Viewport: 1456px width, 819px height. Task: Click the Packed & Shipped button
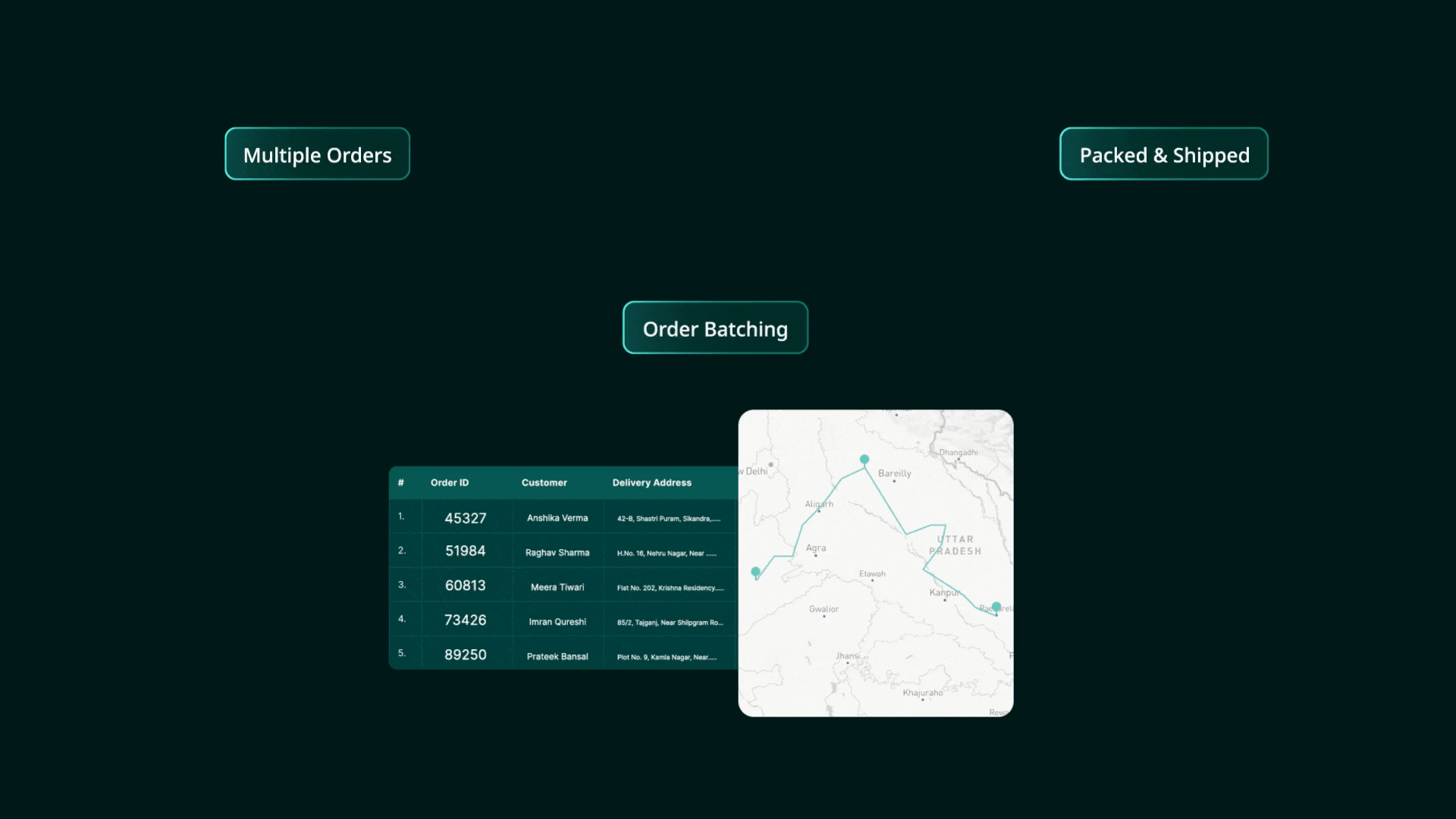pos(1163,154)
